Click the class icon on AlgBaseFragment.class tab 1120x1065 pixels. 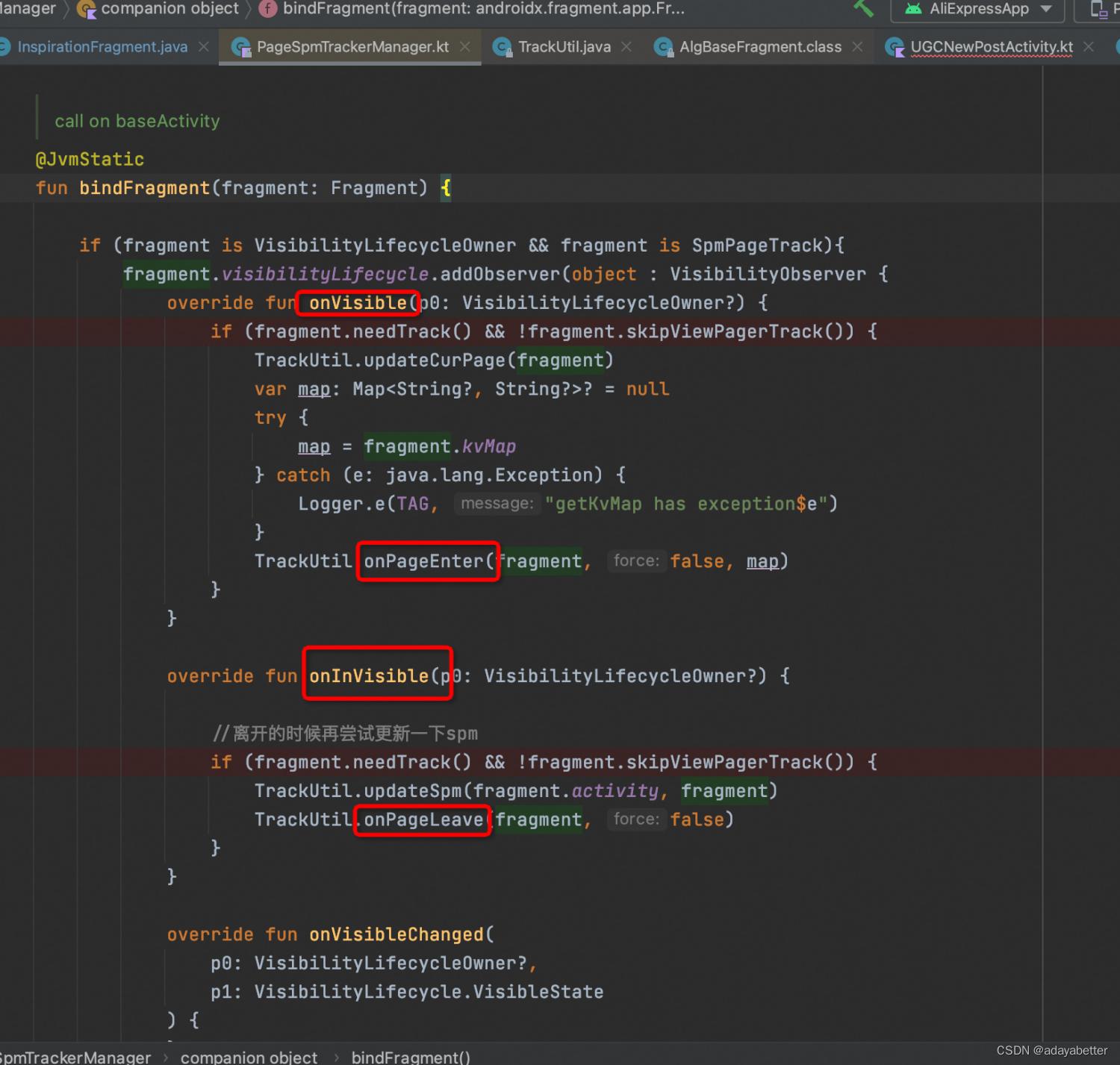click(663, 48)
